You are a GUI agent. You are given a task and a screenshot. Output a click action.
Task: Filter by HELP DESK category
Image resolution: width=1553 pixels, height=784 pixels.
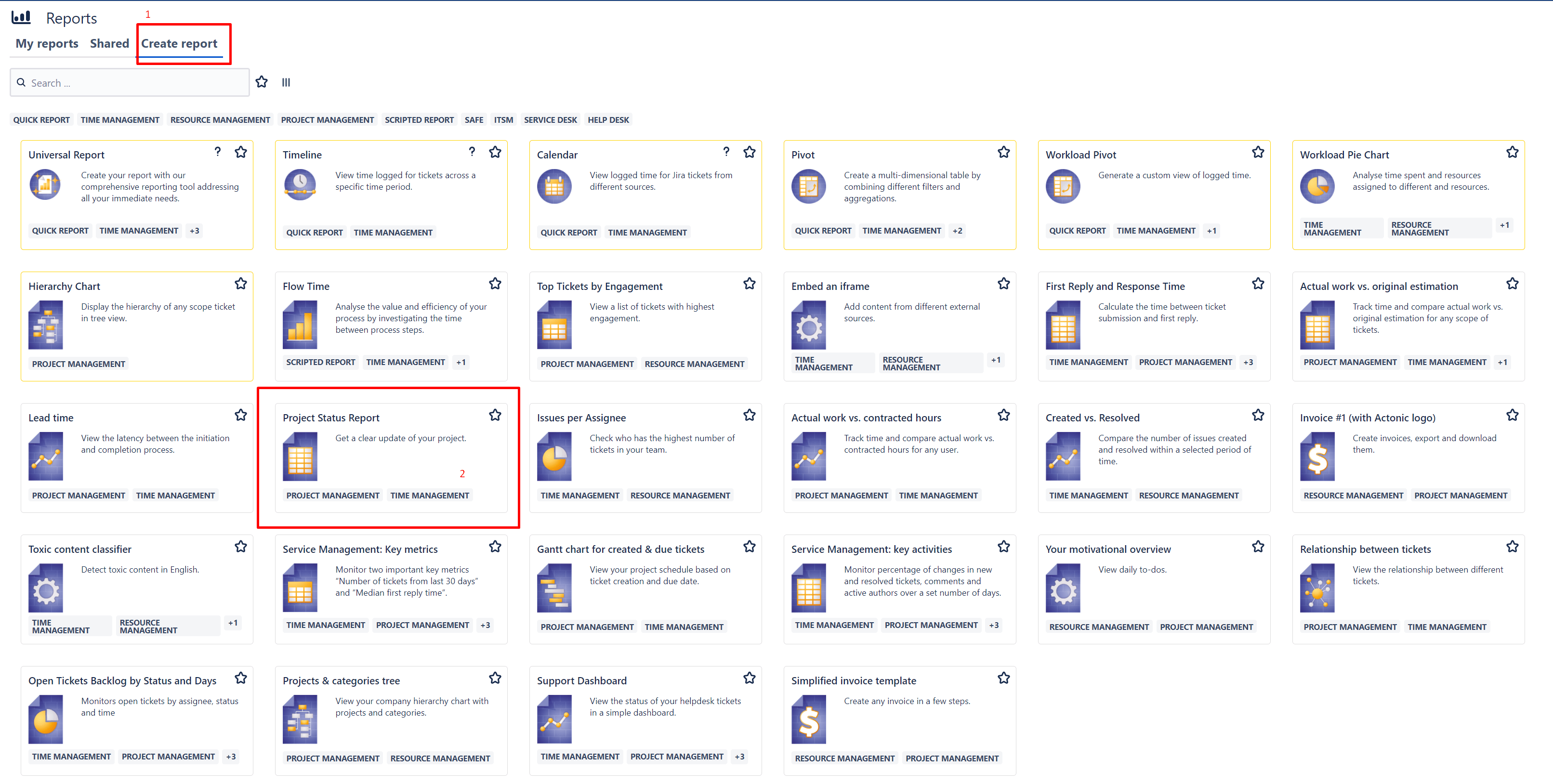608,120
